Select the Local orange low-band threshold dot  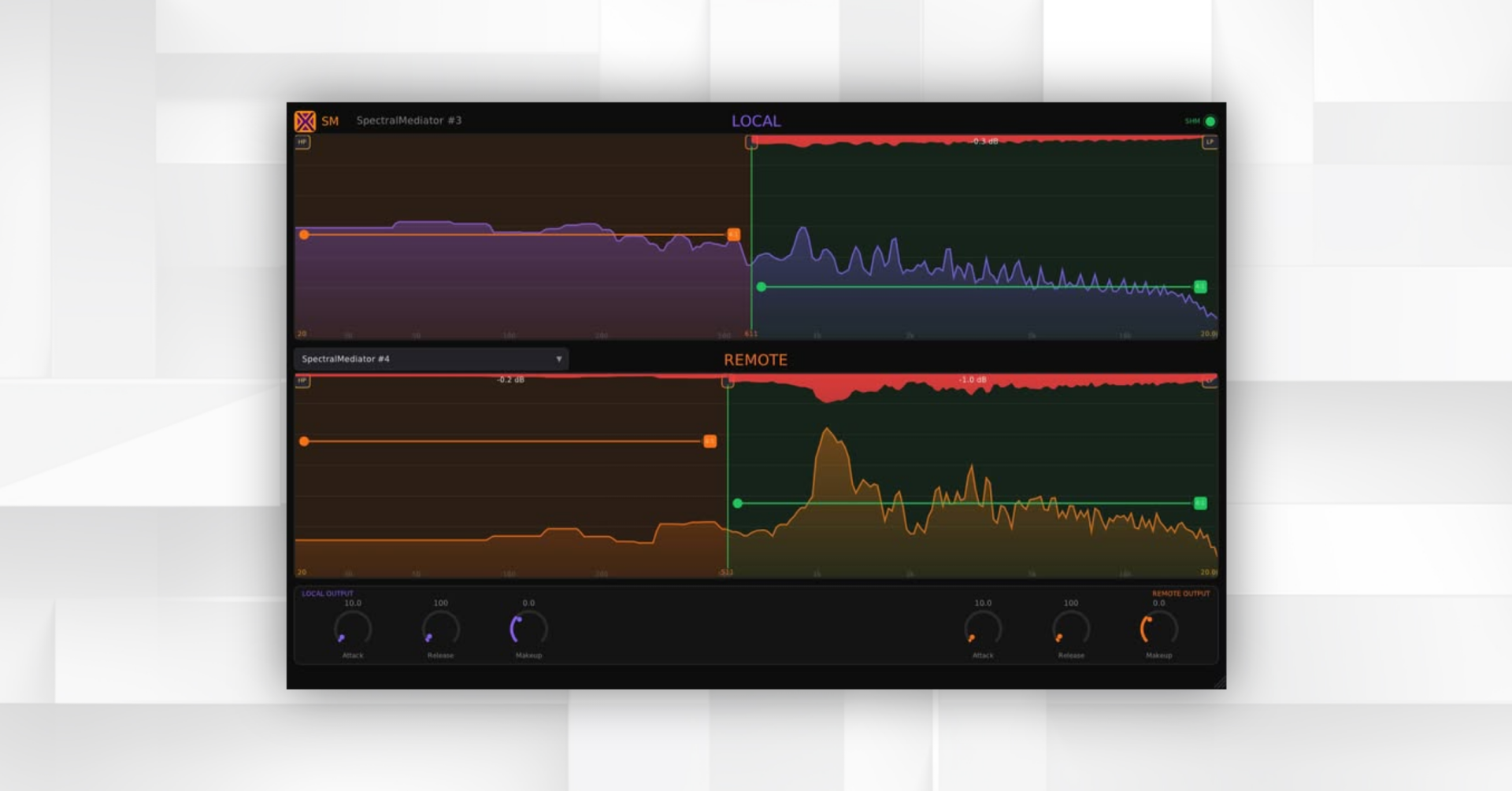coord(304,235)
